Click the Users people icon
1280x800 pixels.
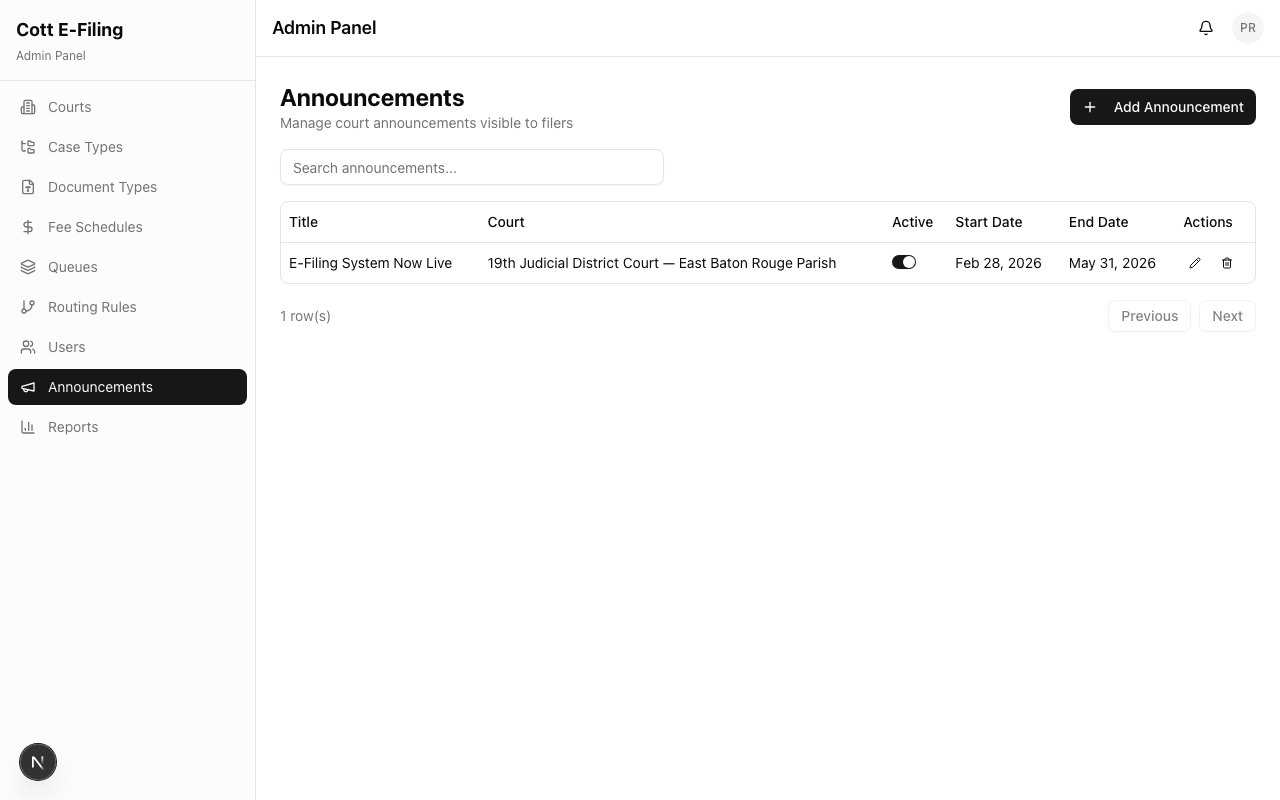(28, 347)
